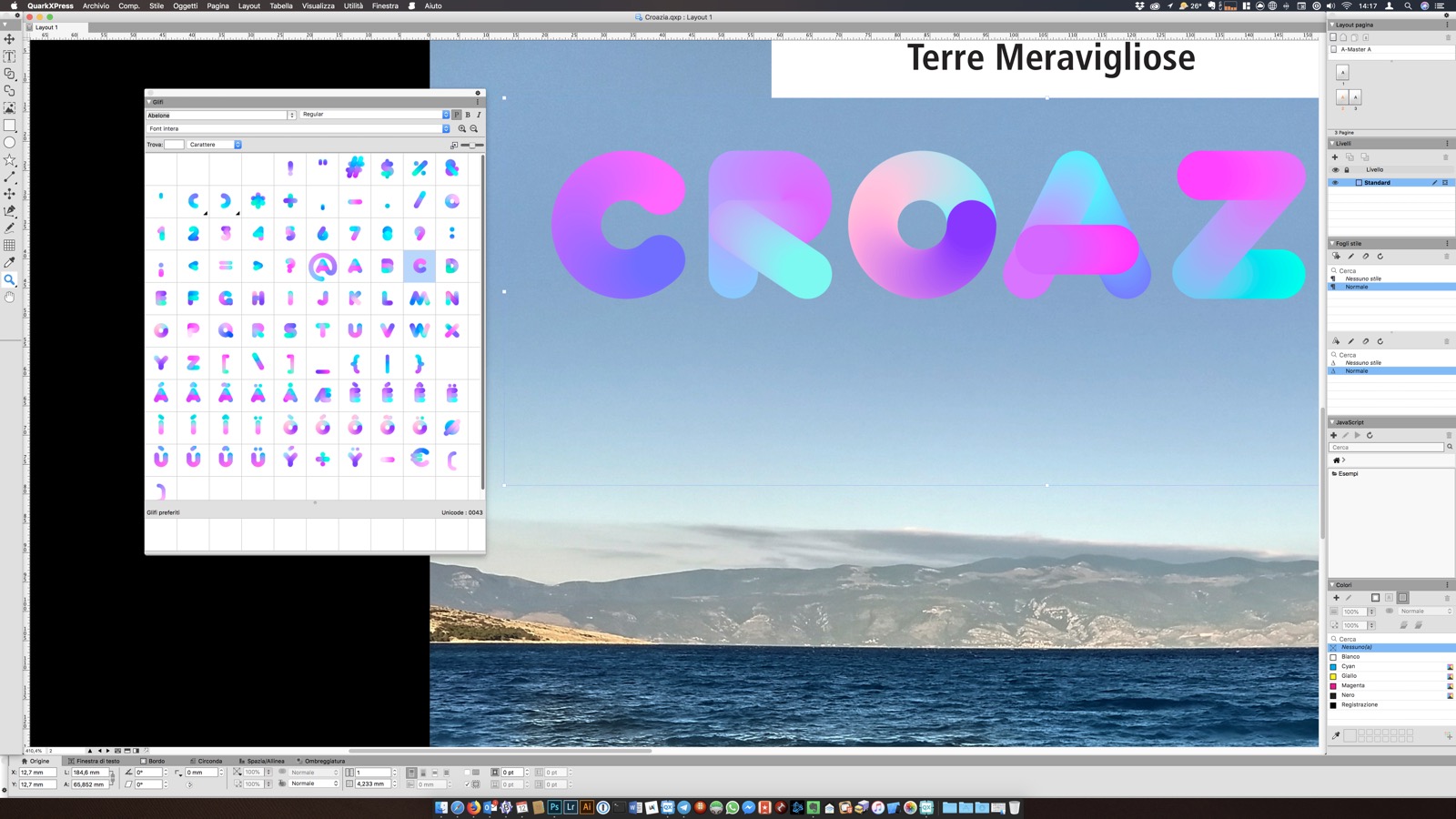This screenshot has width=1456, height=819.
Task: Click the Trova search field
Action: coord(174,145)
